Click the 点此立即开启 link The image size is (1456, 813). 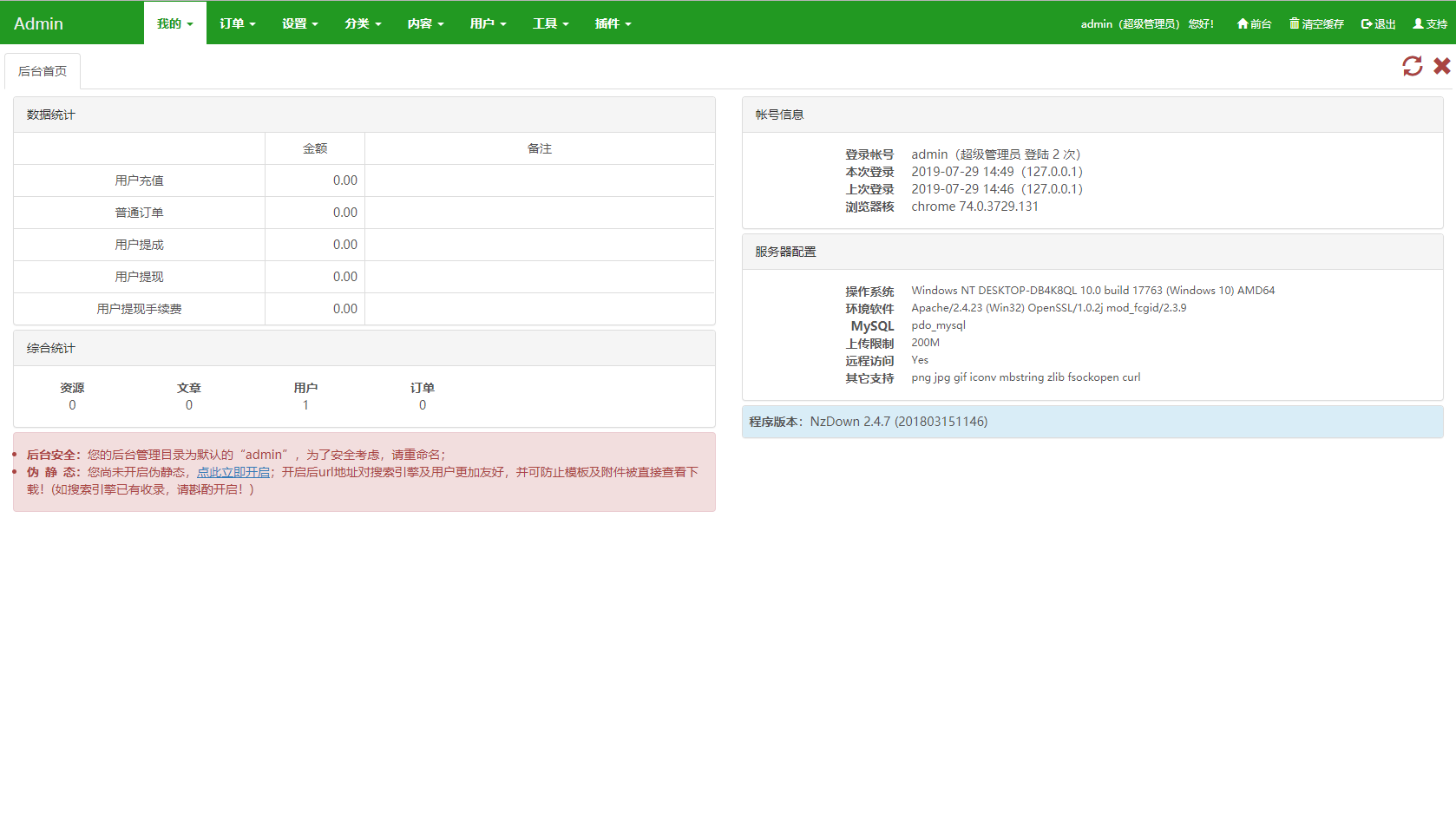(x=233, y=472)
